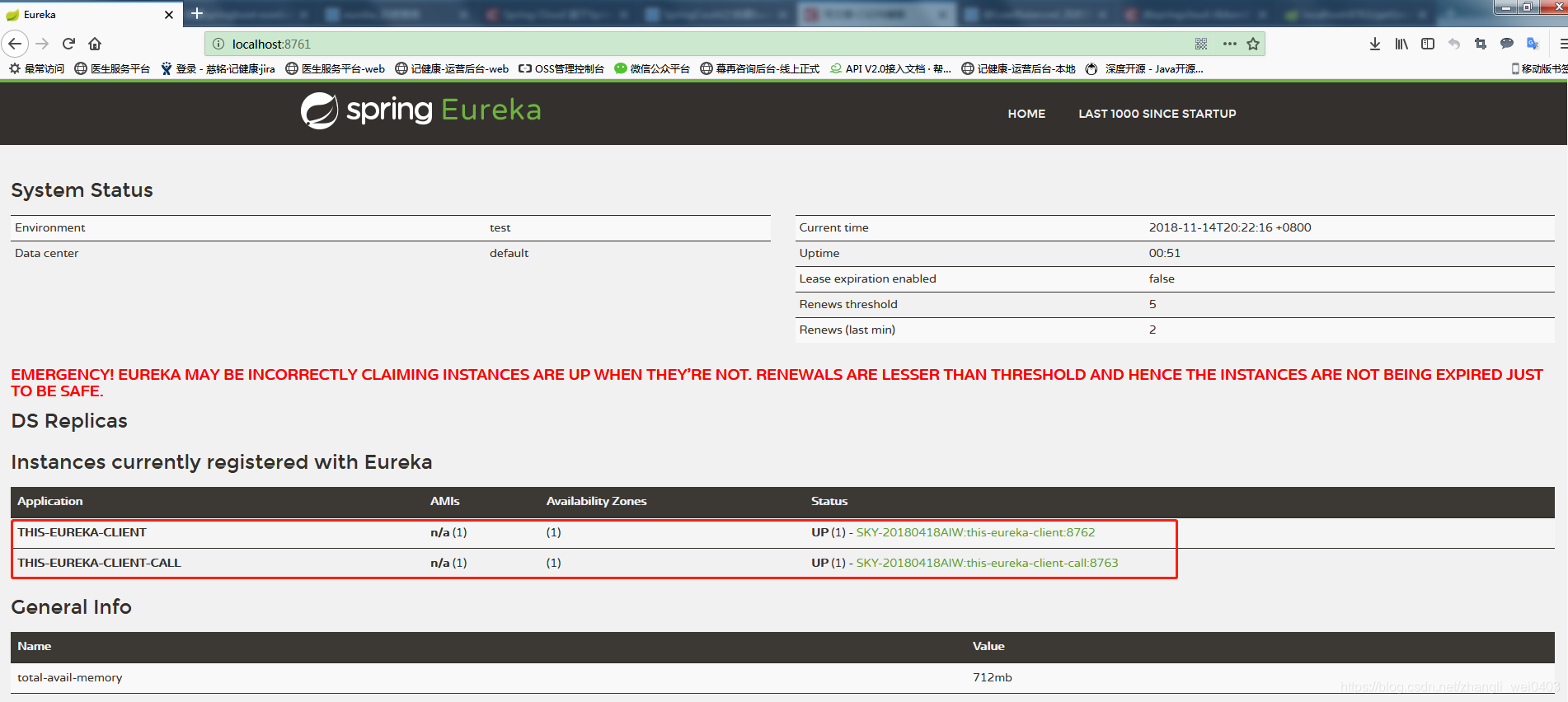Click the Current time value 2018-11-14T20:22:16
This screenshot has width=1568, height=702.
click(x=1230, y=227)
